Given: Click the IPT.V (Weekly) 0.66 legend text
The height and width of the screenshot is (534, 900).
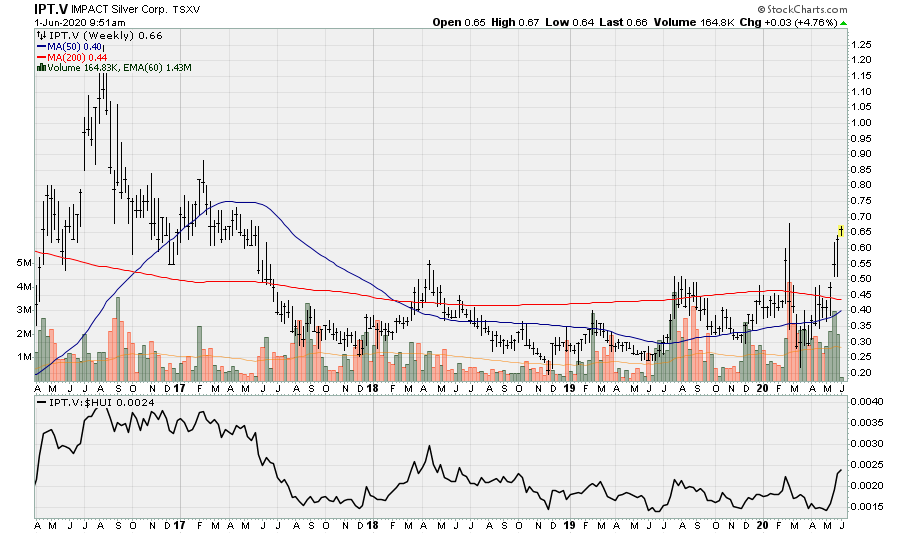Looking at the screenshot, I should pyautogui.click(x=106, y=36).
